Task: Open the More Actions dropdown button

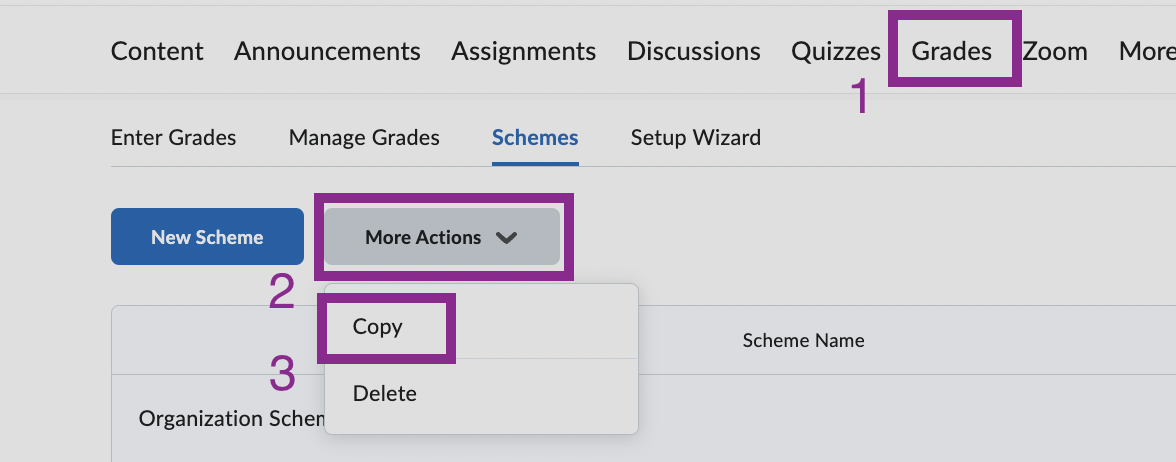Action: click(441, 238)
